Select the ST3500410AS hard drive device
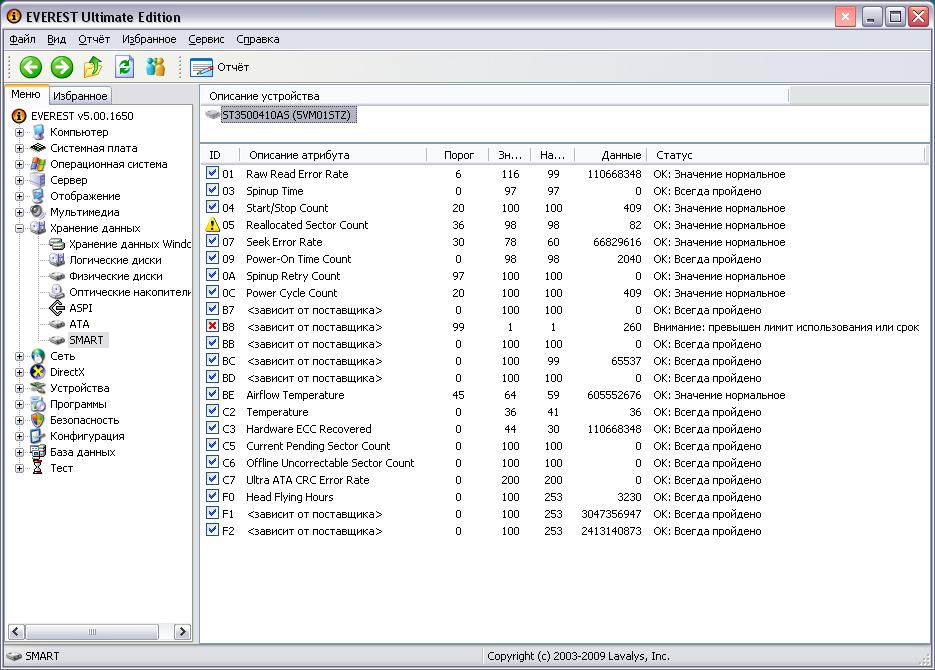The width and height of the screenshot is (935, 670). coord(288,115)
